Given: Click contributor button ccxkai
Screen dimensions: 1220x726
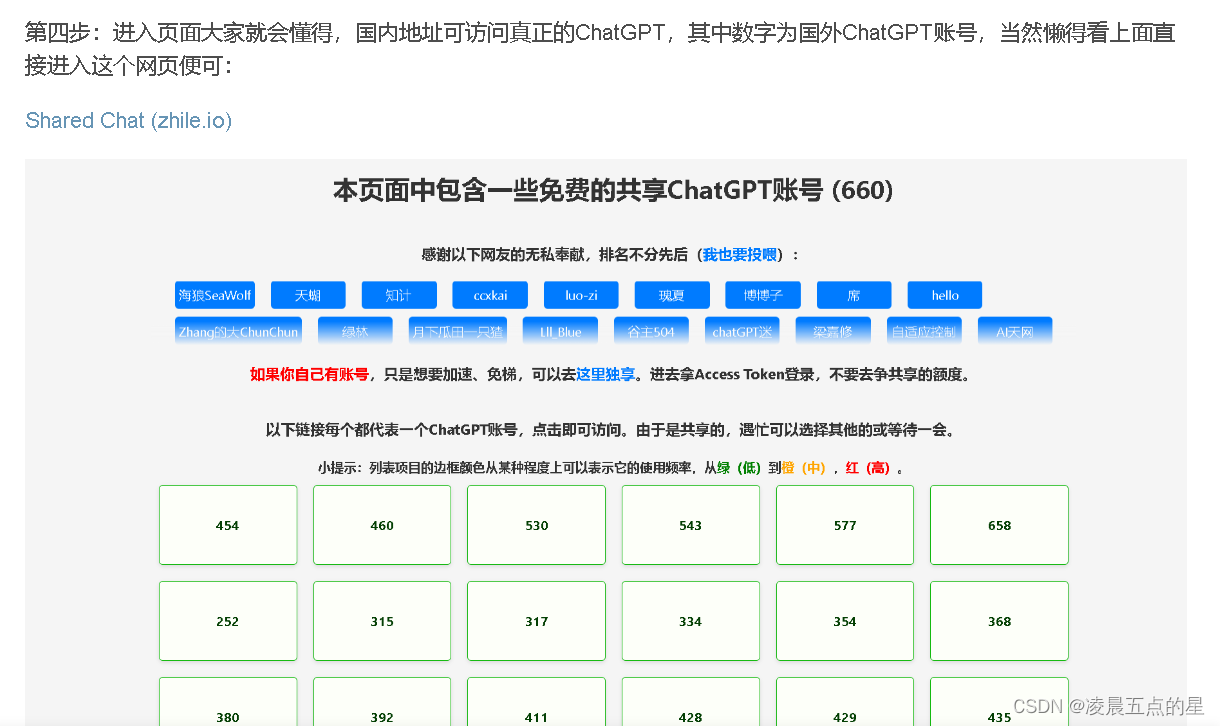Looking at the screenshot, I should pos(490,295).
